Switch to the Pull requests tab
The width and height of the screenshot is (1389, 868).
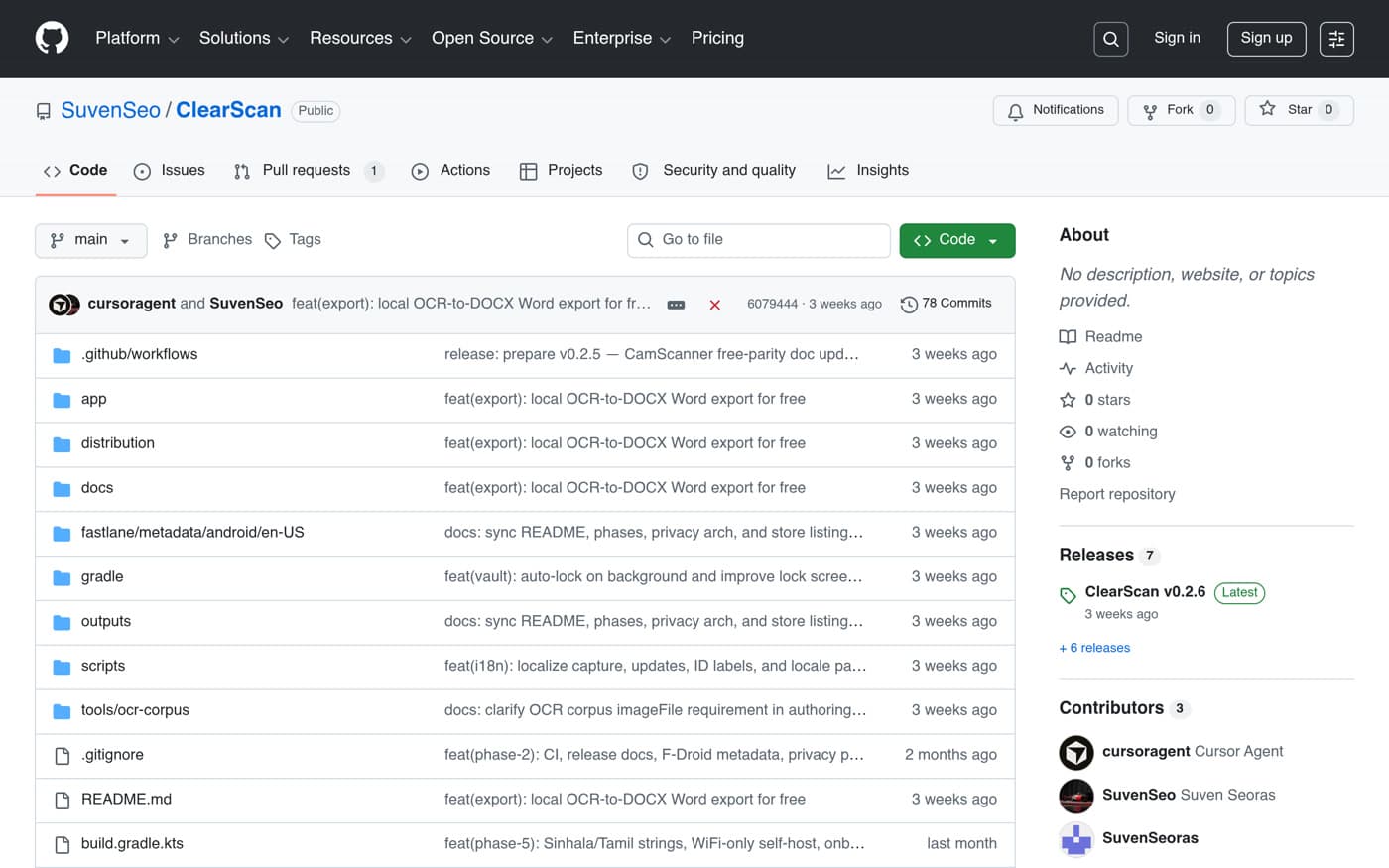click(309, 171)
